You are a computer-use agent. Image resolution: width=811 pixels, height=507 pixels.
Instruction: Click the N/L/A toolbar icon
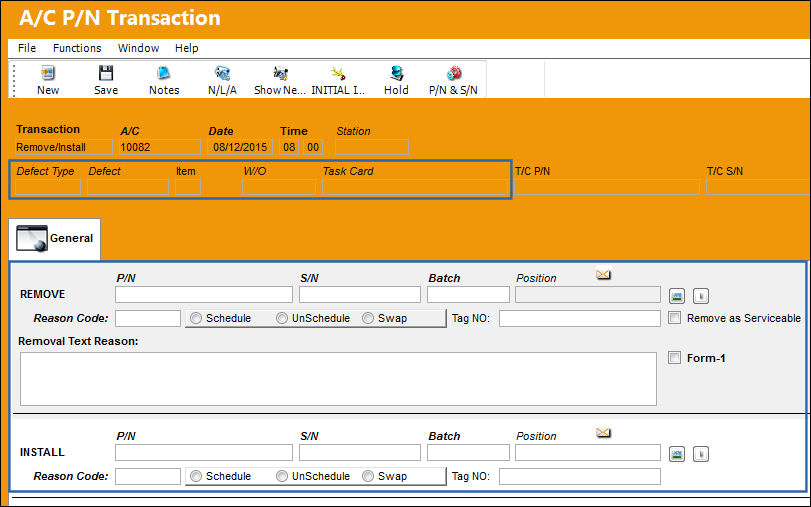pyautogui.click(x=222, y=73)
